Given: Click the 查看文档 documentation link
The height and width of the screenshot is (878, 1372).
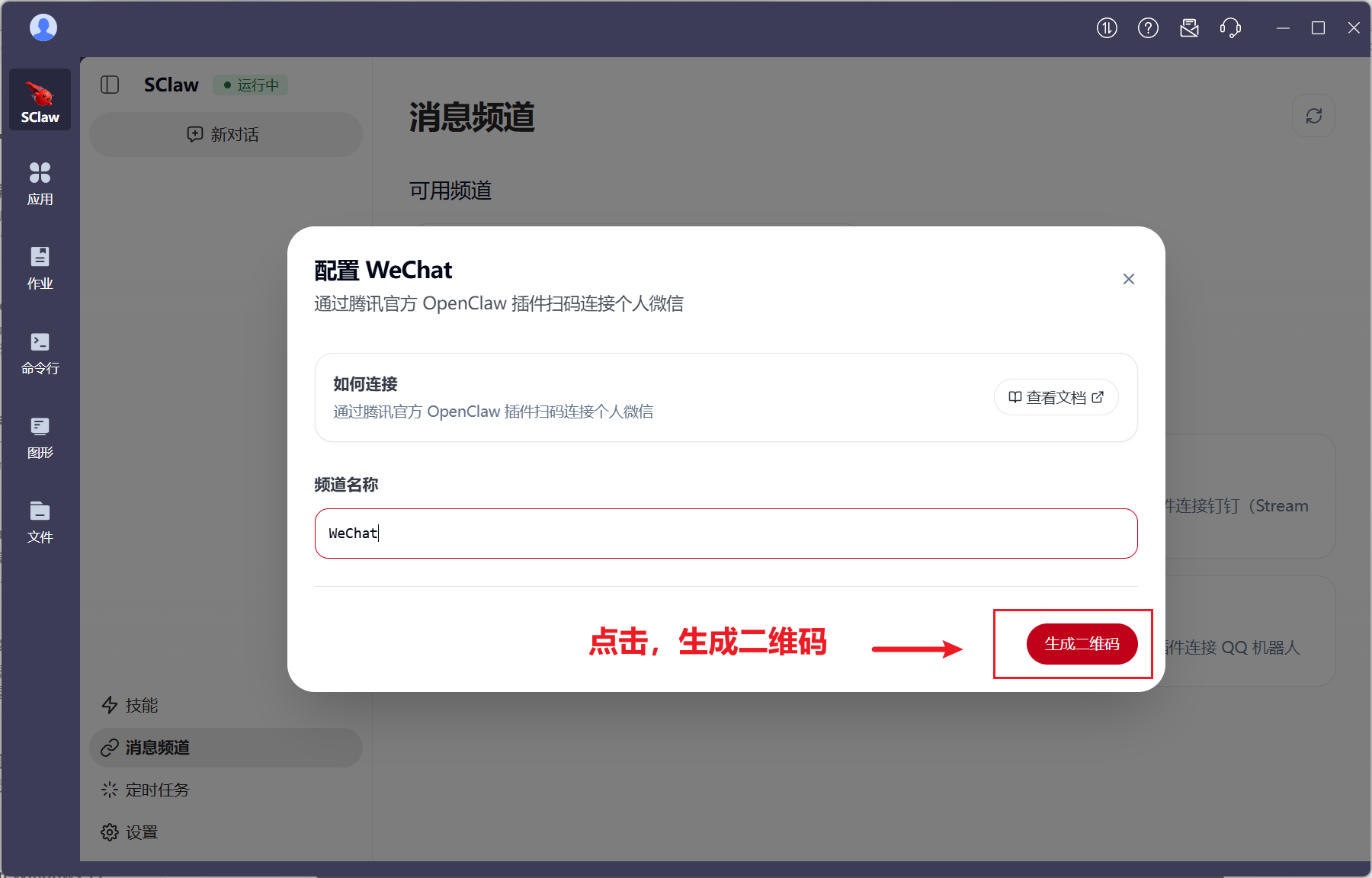Looking at the screenshot, I should click(x=1056, y=397).
